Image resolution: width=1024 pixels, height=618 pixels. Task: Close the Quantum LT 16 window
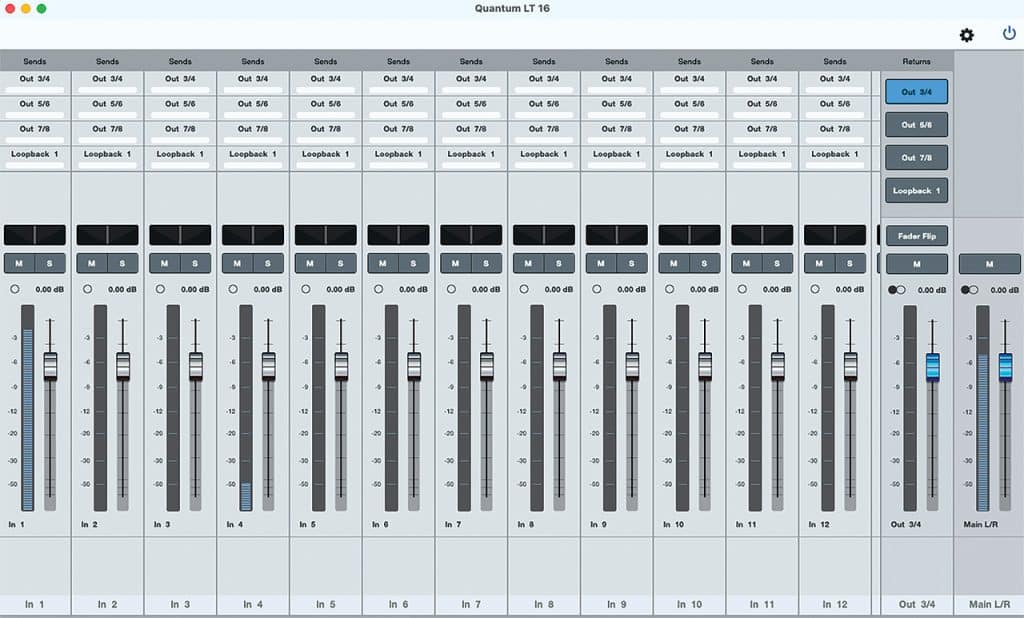10,8
